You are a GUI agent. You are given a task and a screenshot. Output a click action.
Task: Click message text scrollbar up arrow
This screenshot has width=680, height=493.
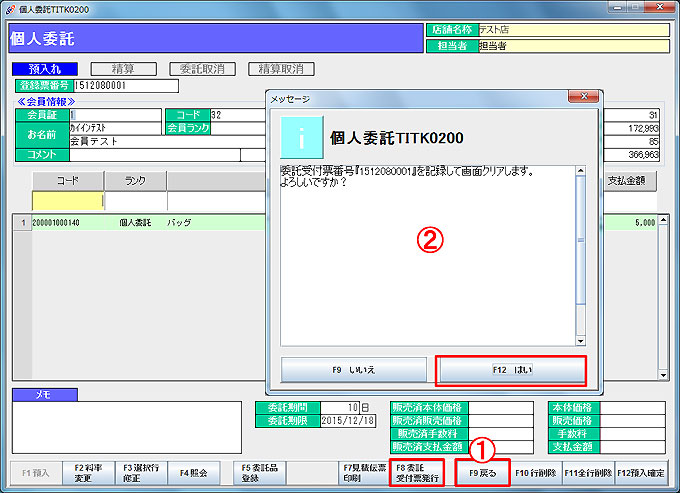click(x=580, y=171)
